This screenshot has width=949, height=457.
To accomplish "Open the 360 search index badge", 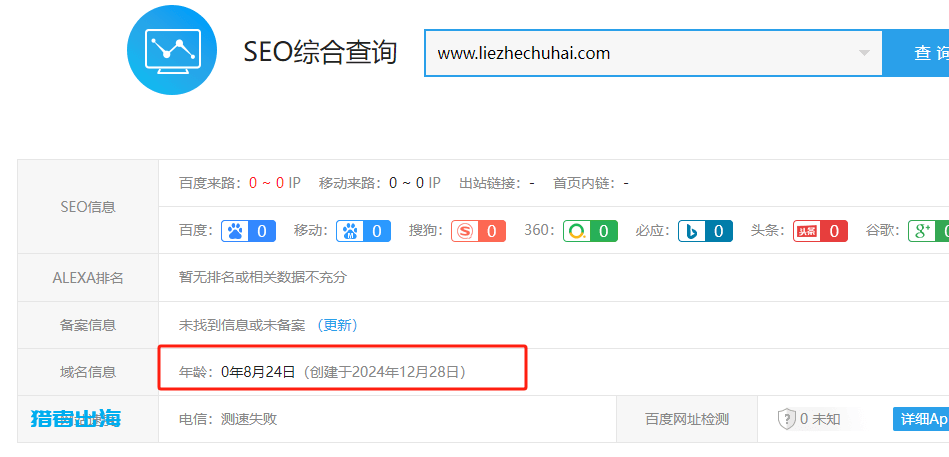I will [590, 231].
